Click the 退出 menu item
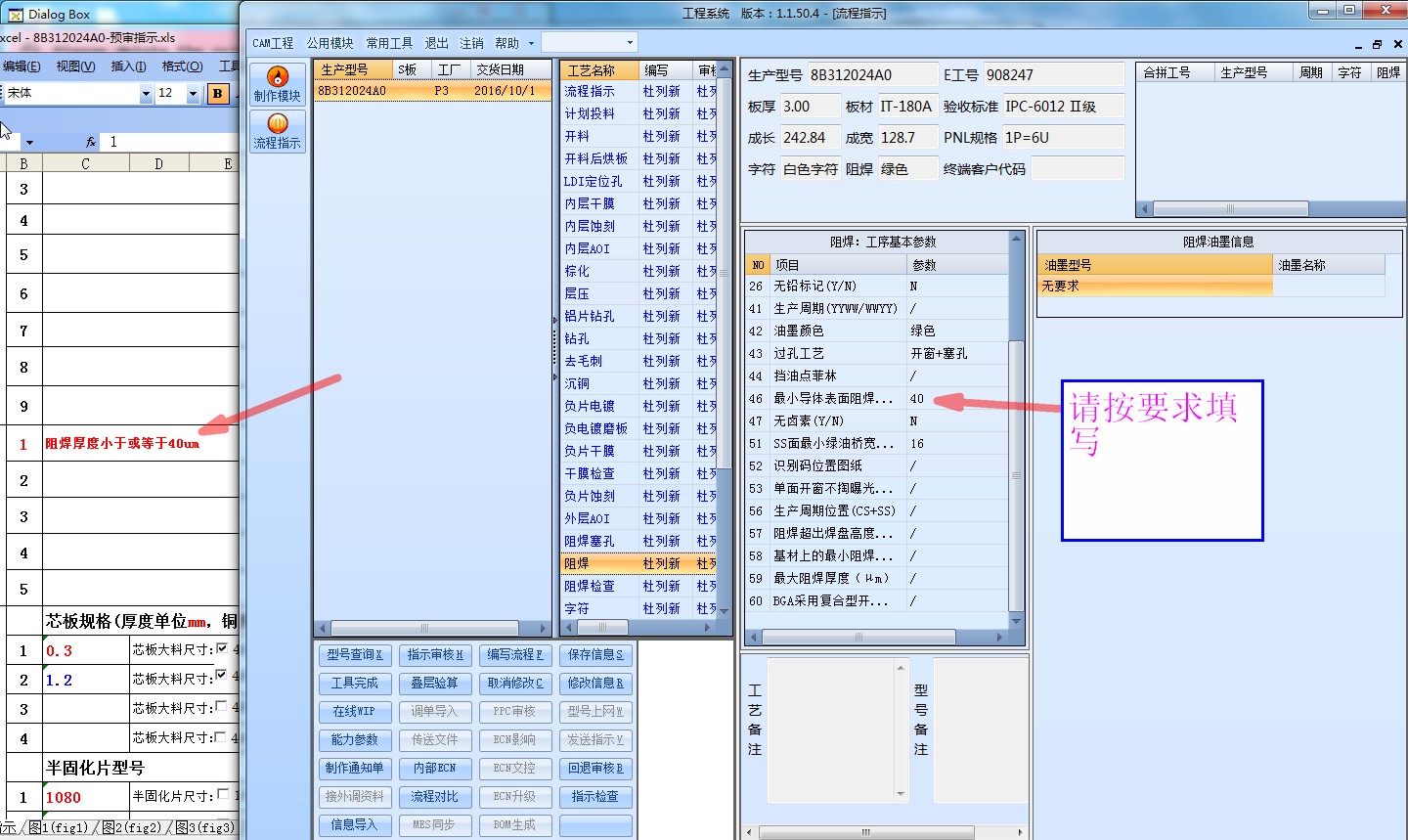1408x840 pixels. [436, 43]
